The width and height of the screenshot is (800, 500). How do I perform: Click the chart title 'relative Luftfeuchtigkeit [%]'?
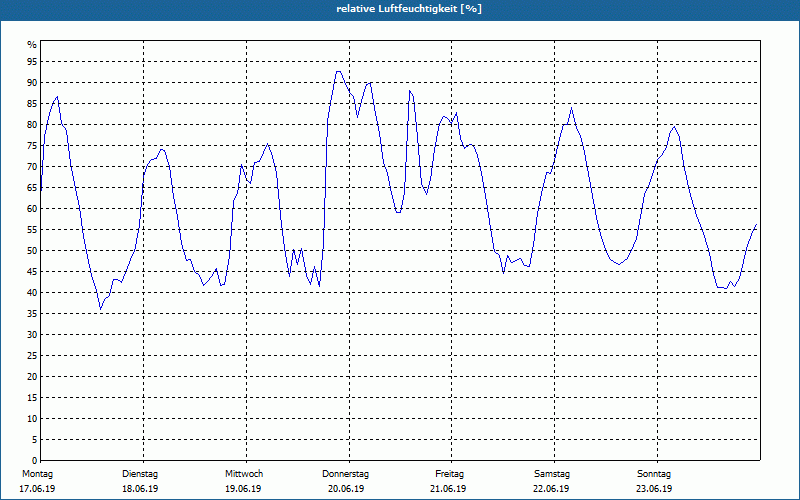pos(409,9)
